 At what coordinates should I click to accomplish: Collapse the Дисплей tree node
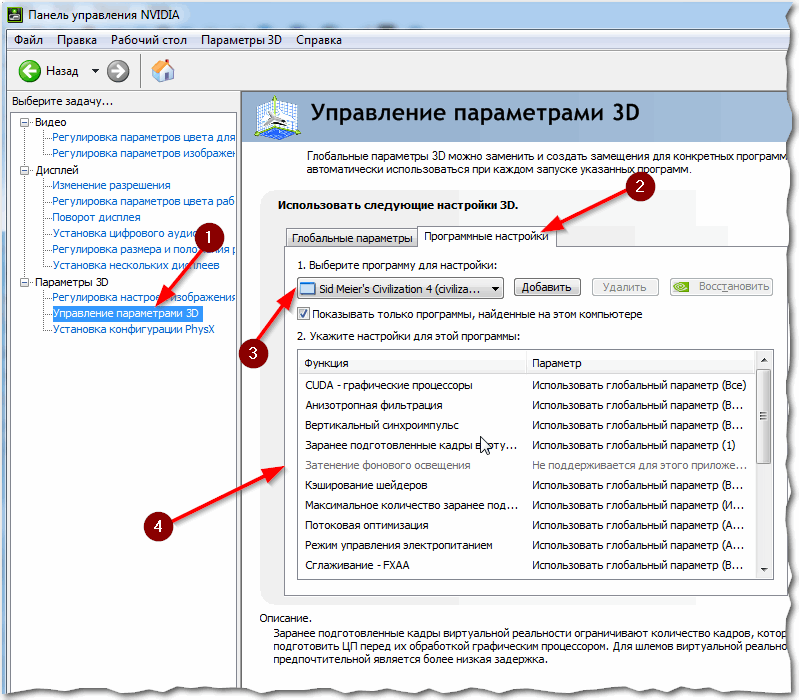pyautogui.click(x=24, y=170)
